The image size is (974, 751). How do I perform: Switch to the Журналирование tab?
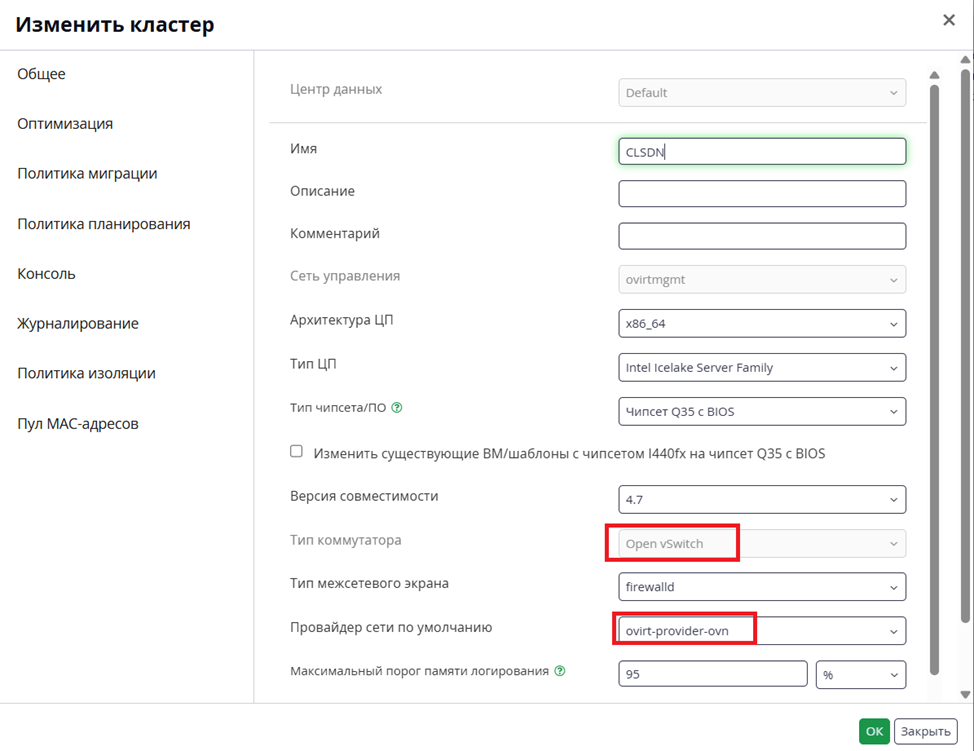[78, 324]
